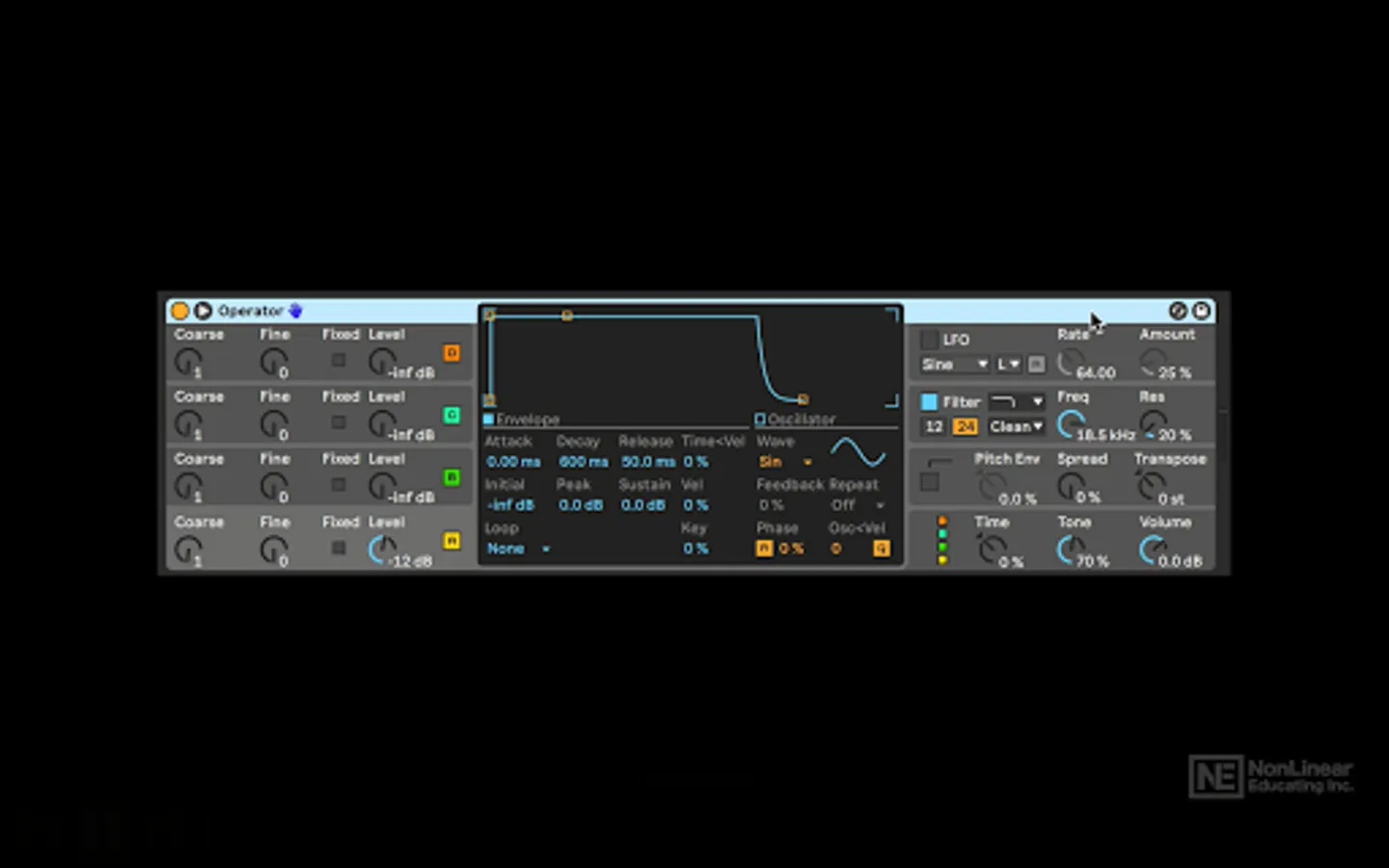Select the green oscillator B button
The width and height of the screenshot is (1389, 868).
(451, 477)
